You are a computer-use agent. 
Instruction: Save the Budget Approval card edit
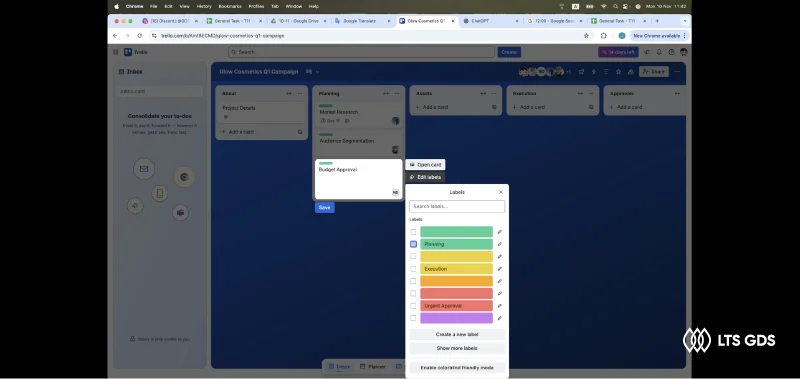[x=324, y=208]
